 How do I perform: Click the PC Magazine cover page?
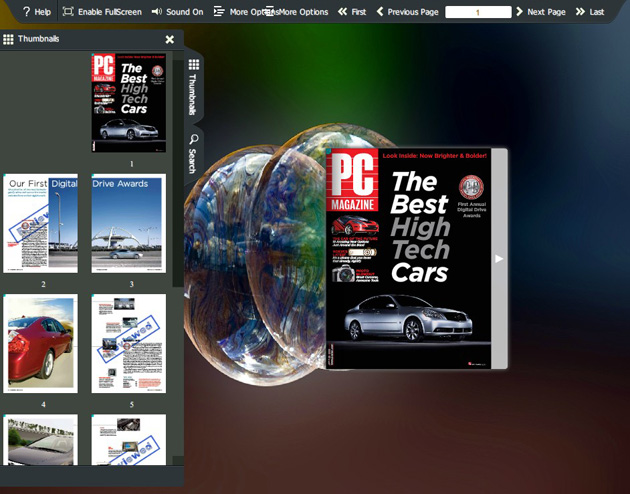point(408,259)
